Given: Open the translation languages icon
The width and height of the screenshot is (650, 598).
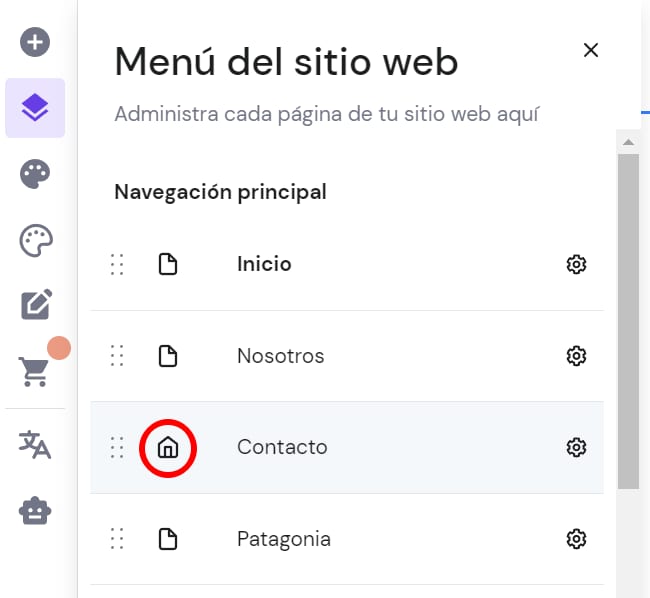Looking at the screenshot, I should (x=35, y=445).
